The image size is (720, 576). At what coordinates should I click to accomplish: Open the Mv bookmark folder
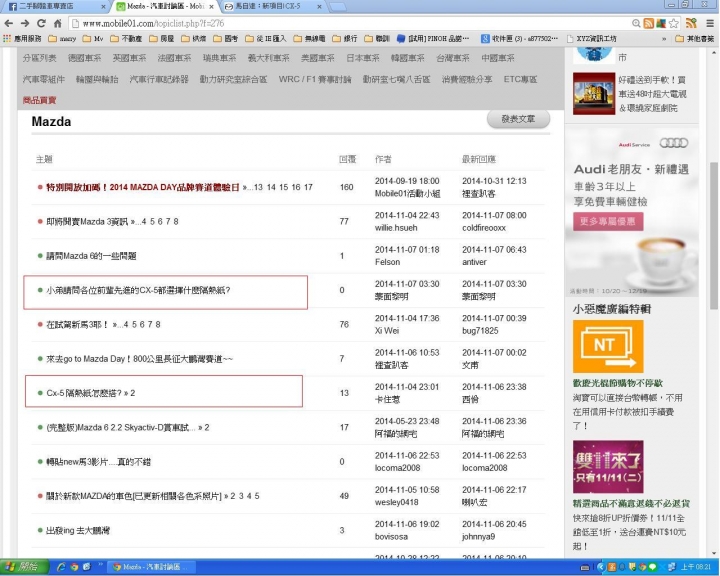93,39
